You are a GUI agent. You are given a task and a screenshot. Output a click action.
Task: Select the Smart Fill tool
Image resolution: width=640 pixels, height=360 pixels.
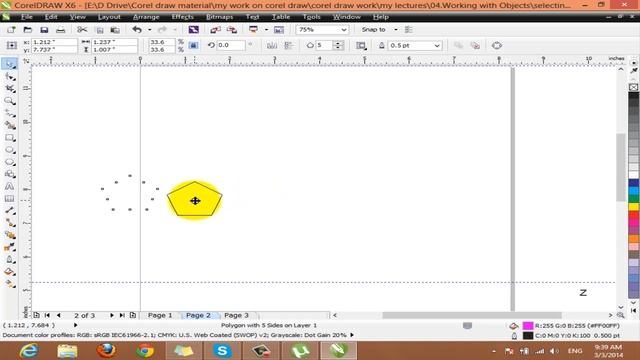point(9,125)
